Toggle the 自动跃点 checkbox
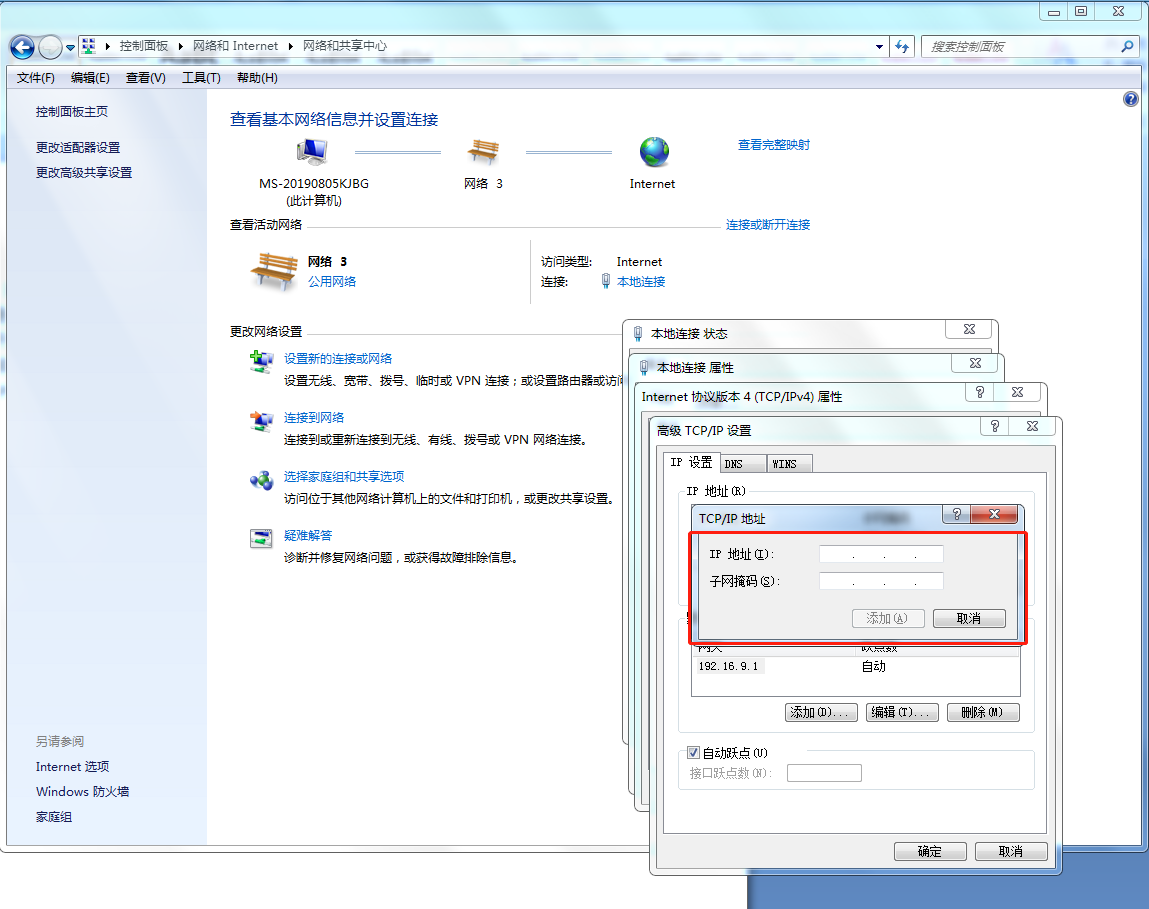This screenshot has width=1149, height=909. tap(694, 753)
